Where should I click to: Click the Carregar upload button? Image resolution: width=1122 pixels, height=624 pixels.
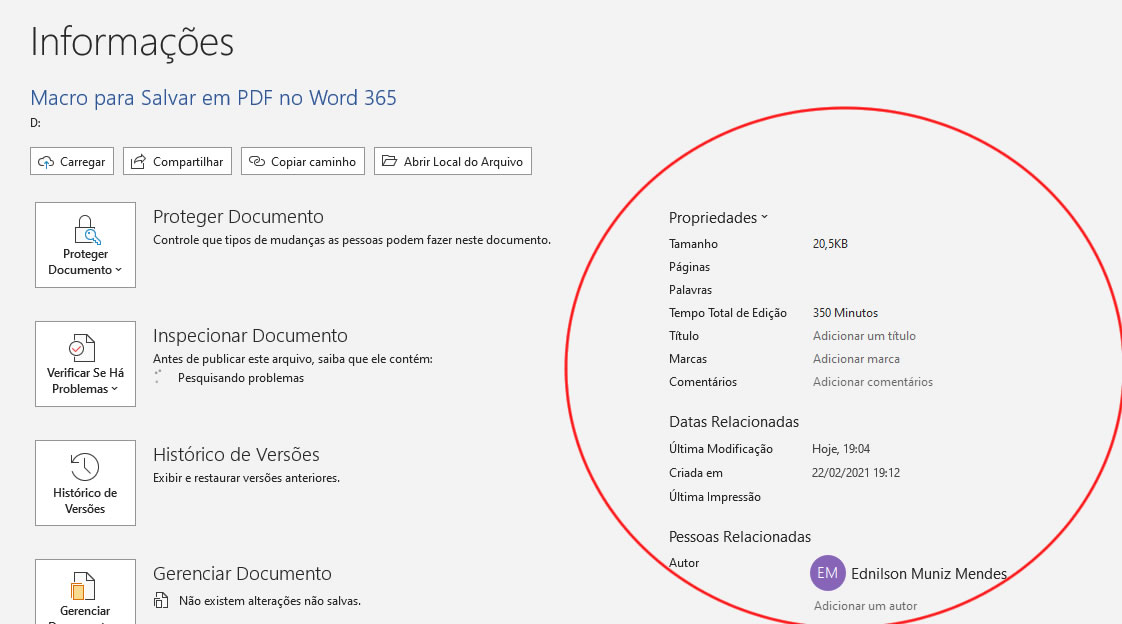tap(72, 161)
